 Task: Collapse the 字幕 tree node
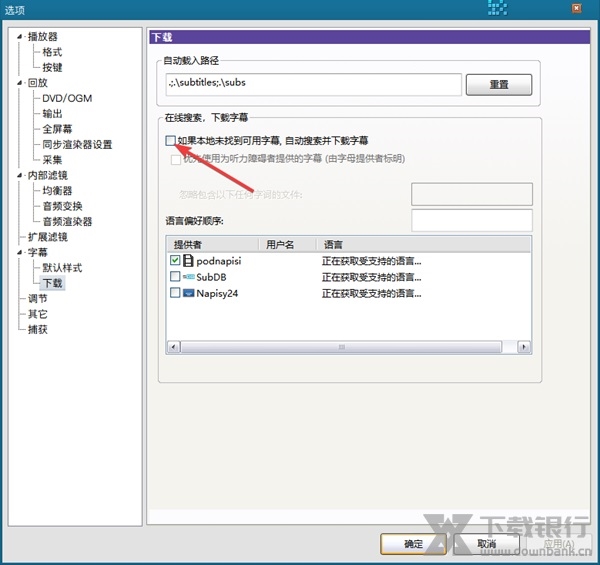19,252
